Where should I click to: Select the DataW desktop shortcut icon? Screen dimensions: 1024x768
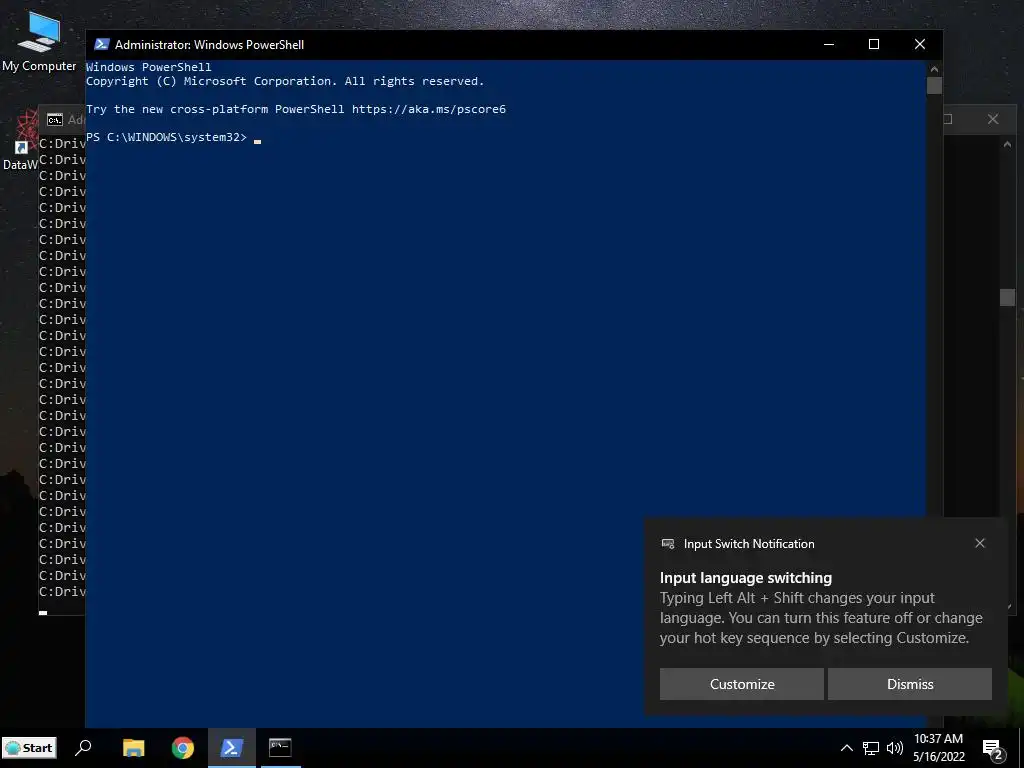click(x=21, y=142)
